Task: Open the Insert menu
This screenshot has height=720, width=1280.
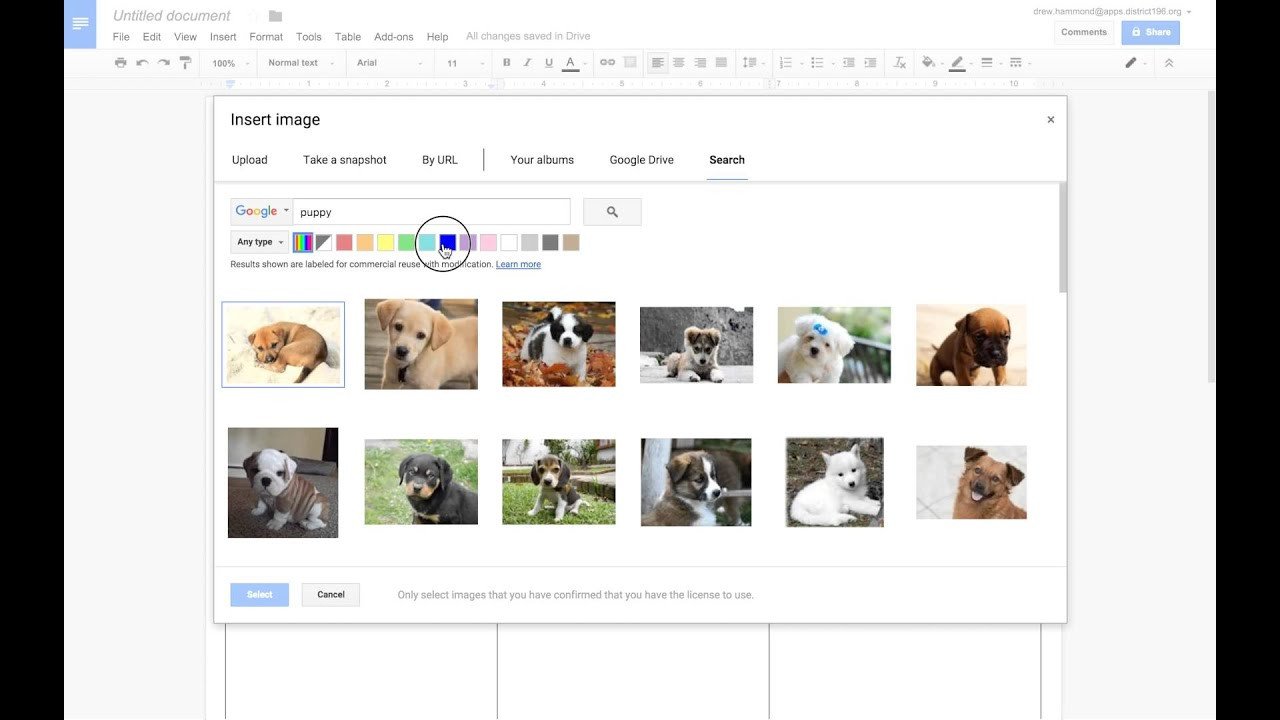Action: pyautogui.click(x=223, y=37)
